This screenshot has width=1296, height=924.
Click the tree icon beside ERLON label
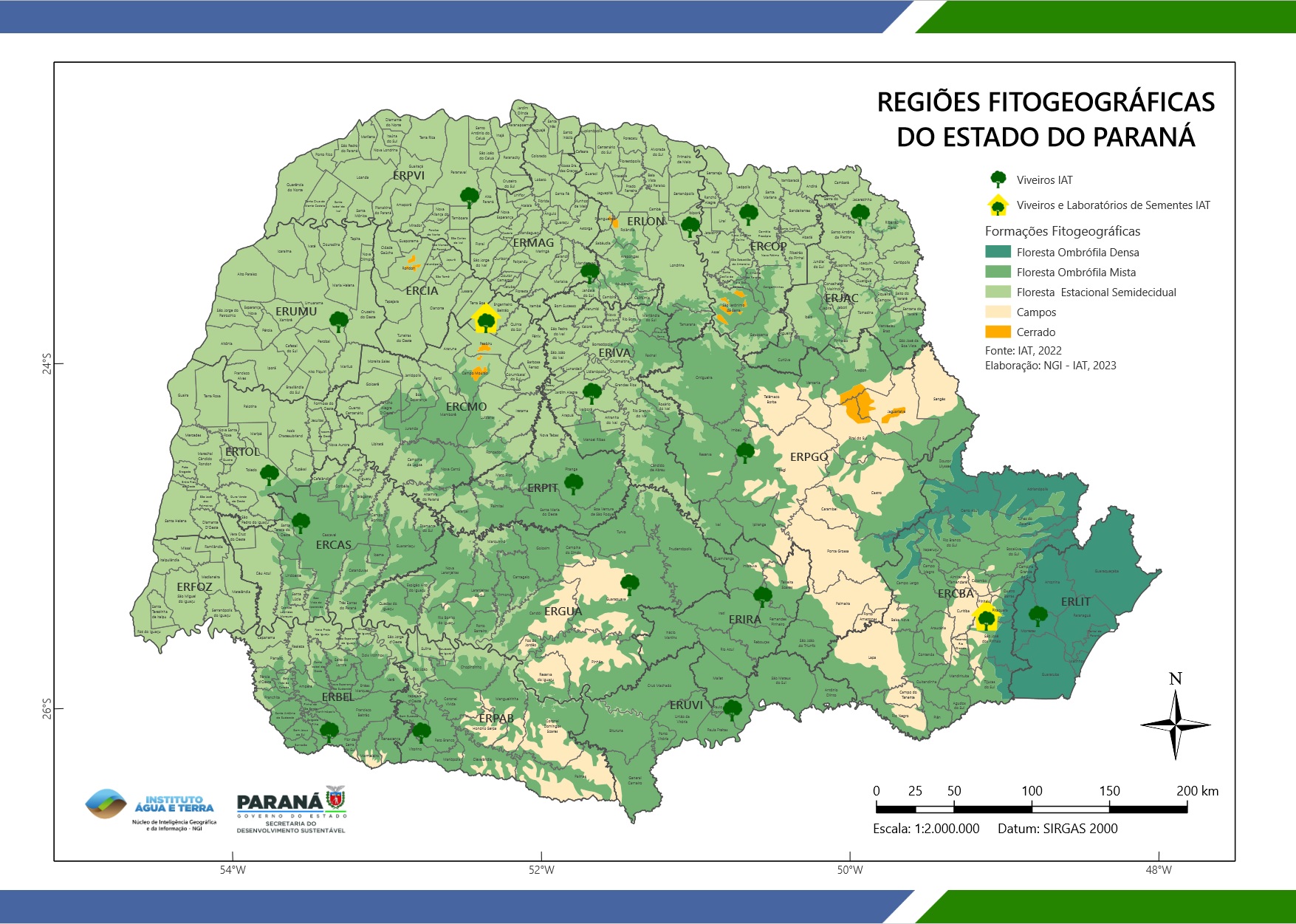click(x=690, y=226)
